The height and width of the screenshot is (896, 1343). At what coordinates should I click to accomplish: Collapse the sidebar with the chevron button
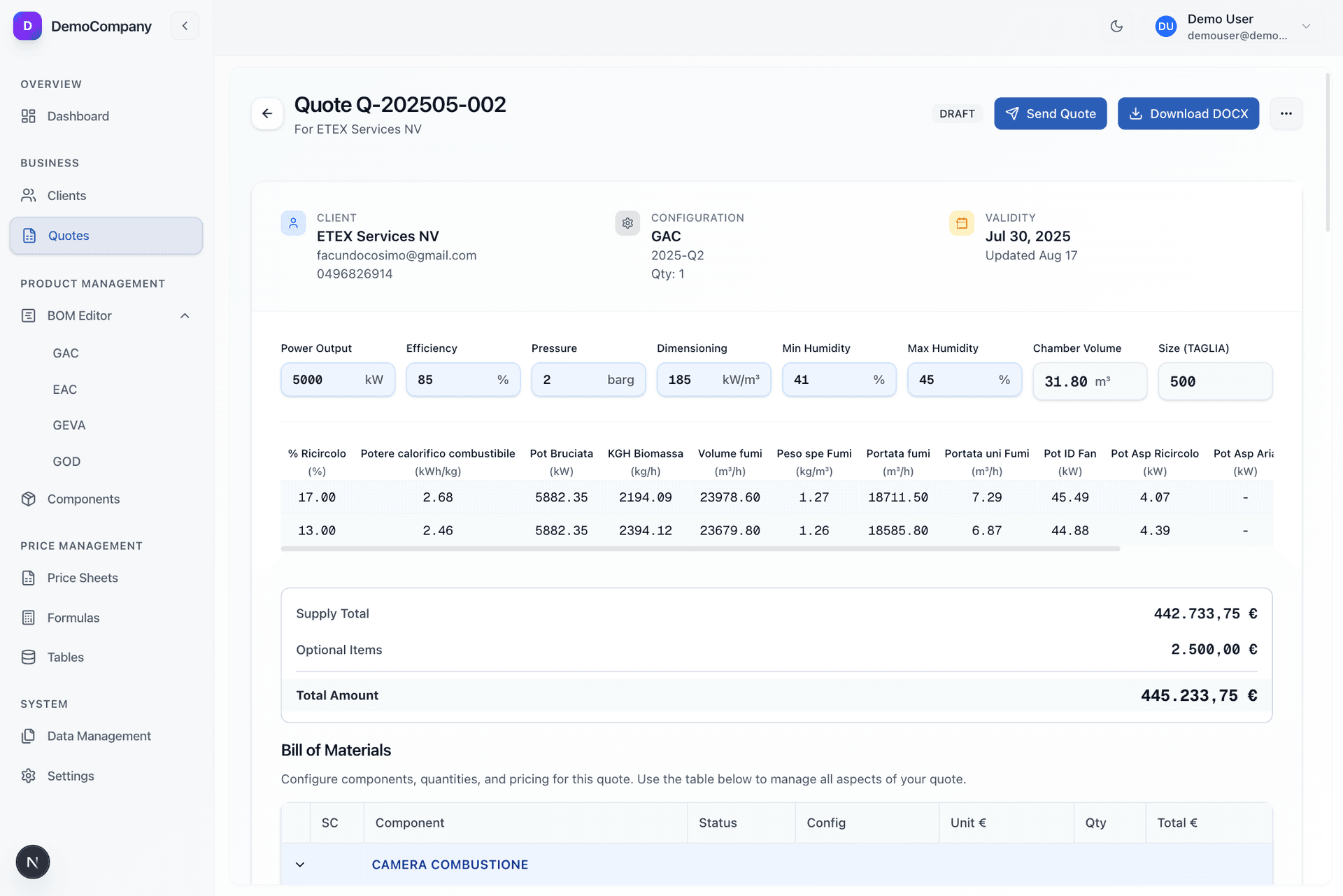pos(185,26)
